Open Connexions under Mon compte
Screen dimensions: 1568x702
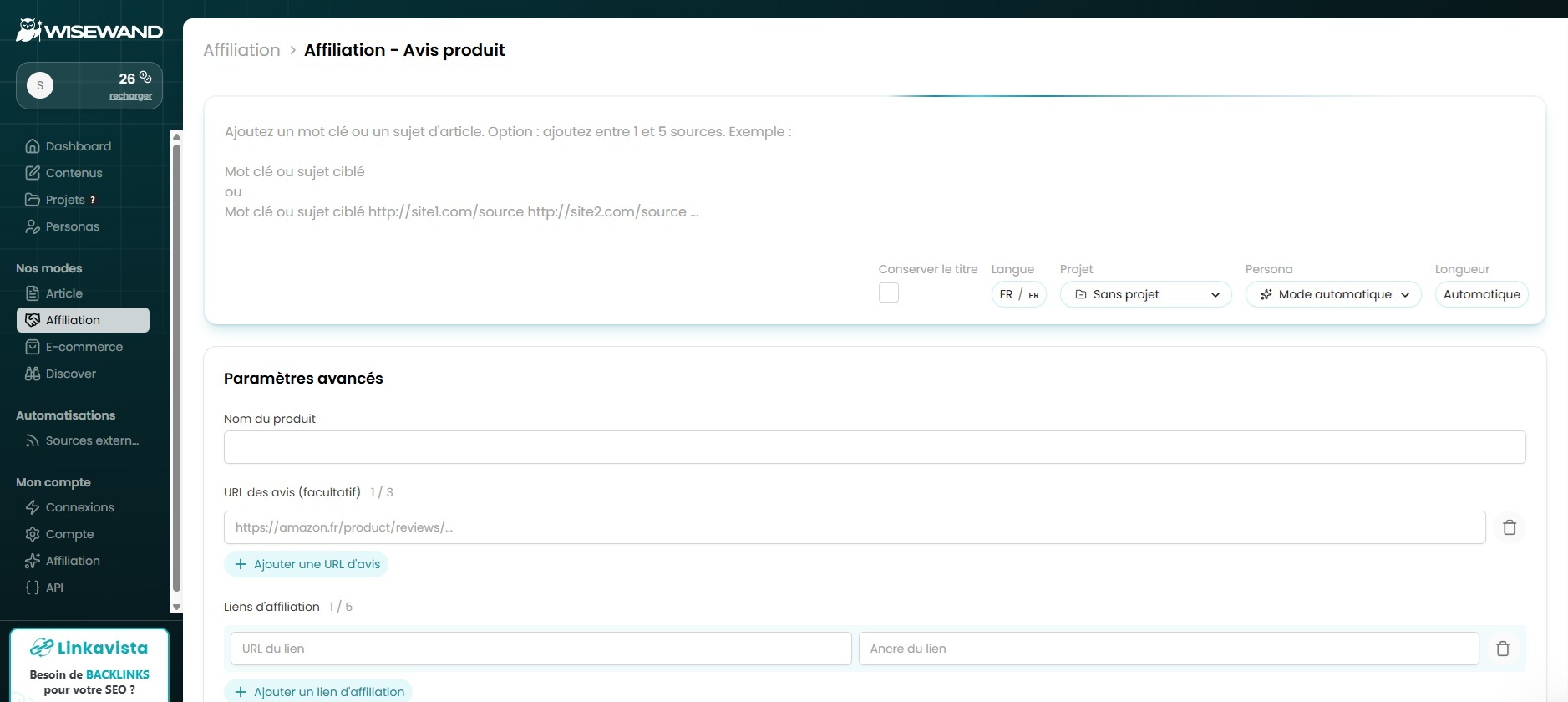(79, 507)
